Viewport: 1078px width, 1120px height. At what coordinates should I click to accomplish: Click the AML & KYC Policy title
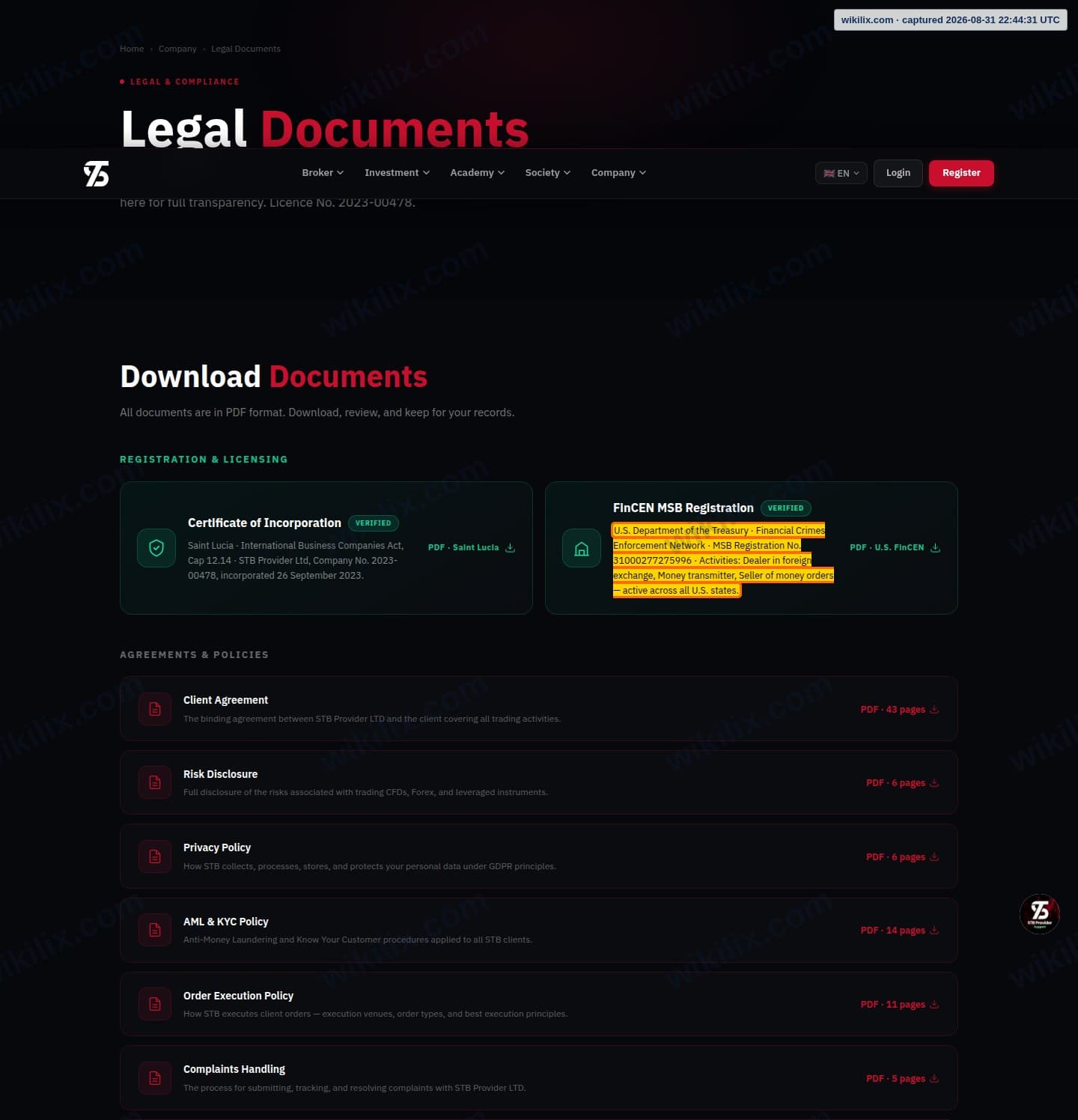tap(225, 922)
